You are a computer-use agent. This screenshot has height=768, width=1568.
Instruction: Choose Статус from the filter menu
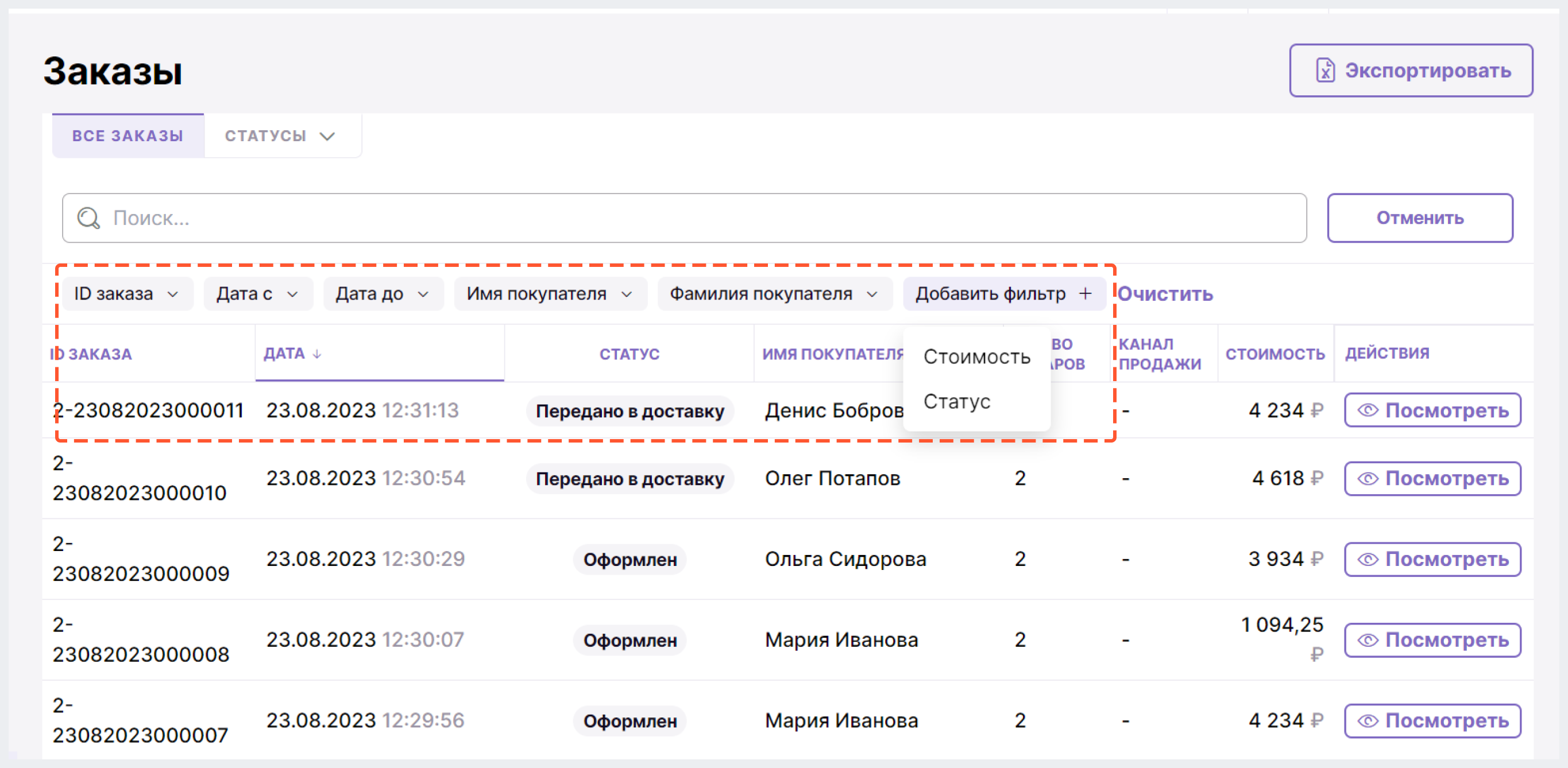[976, 401]
